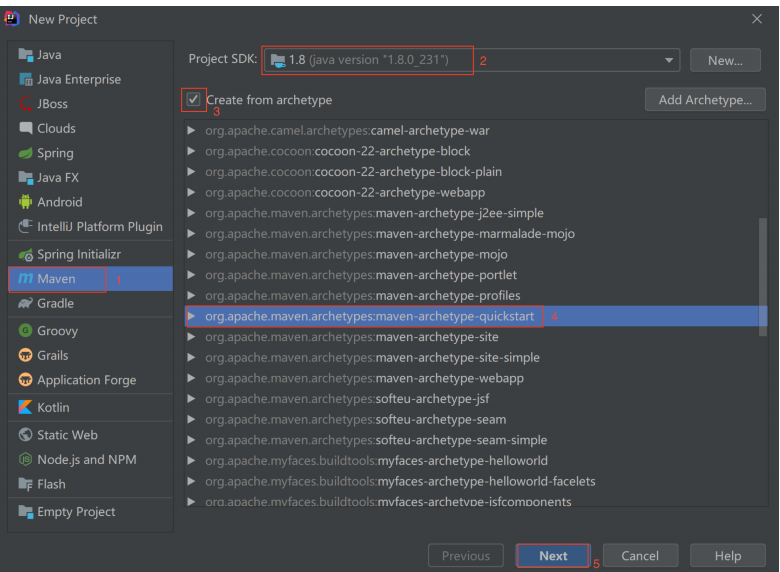780x572 pixels.
Task: Click the Java project type icon
Action: click(25, 55)
